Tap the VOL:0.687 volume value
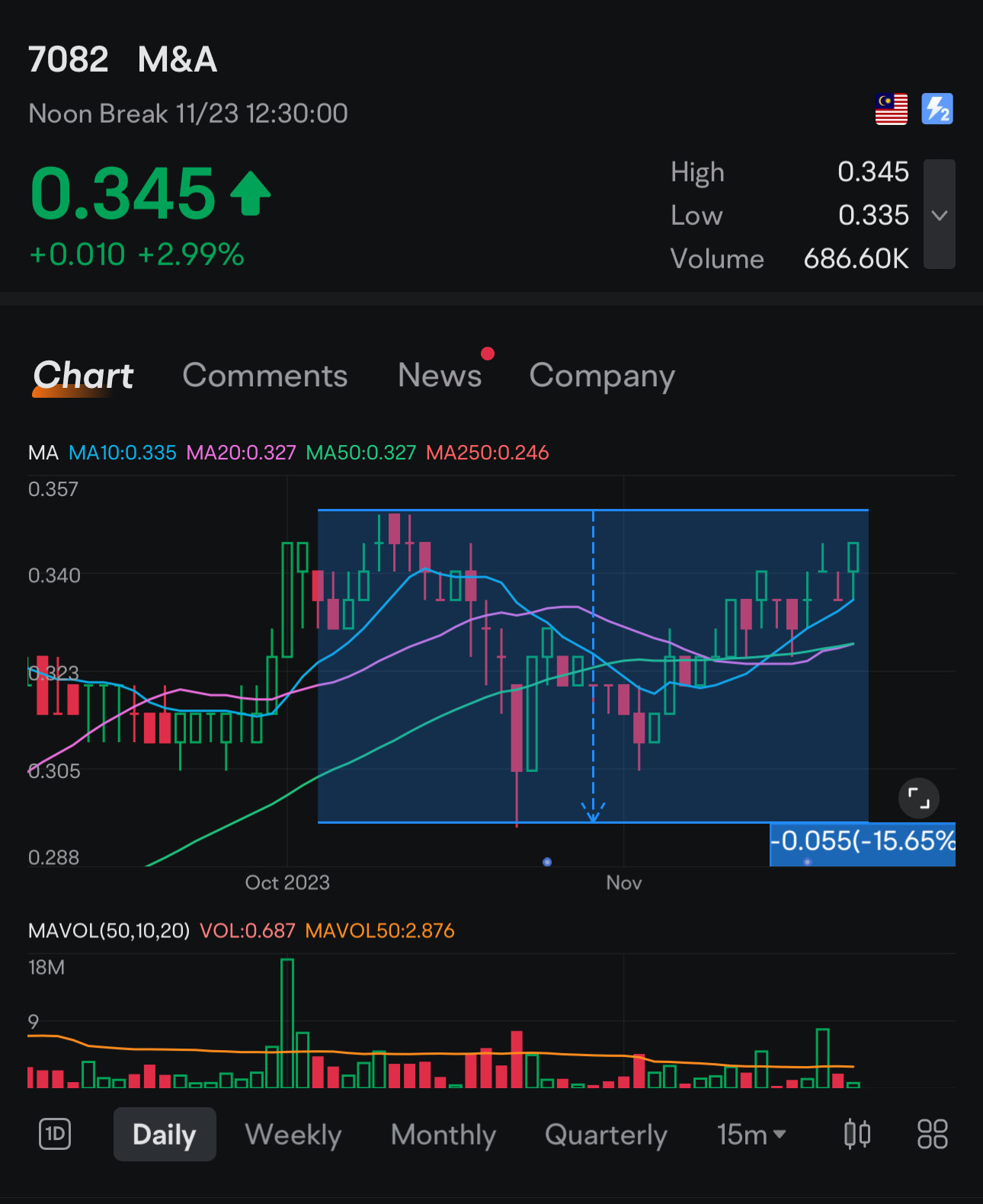Image resolution: width=983 pixels, height=1204 pixels. [x=248, y=930]
